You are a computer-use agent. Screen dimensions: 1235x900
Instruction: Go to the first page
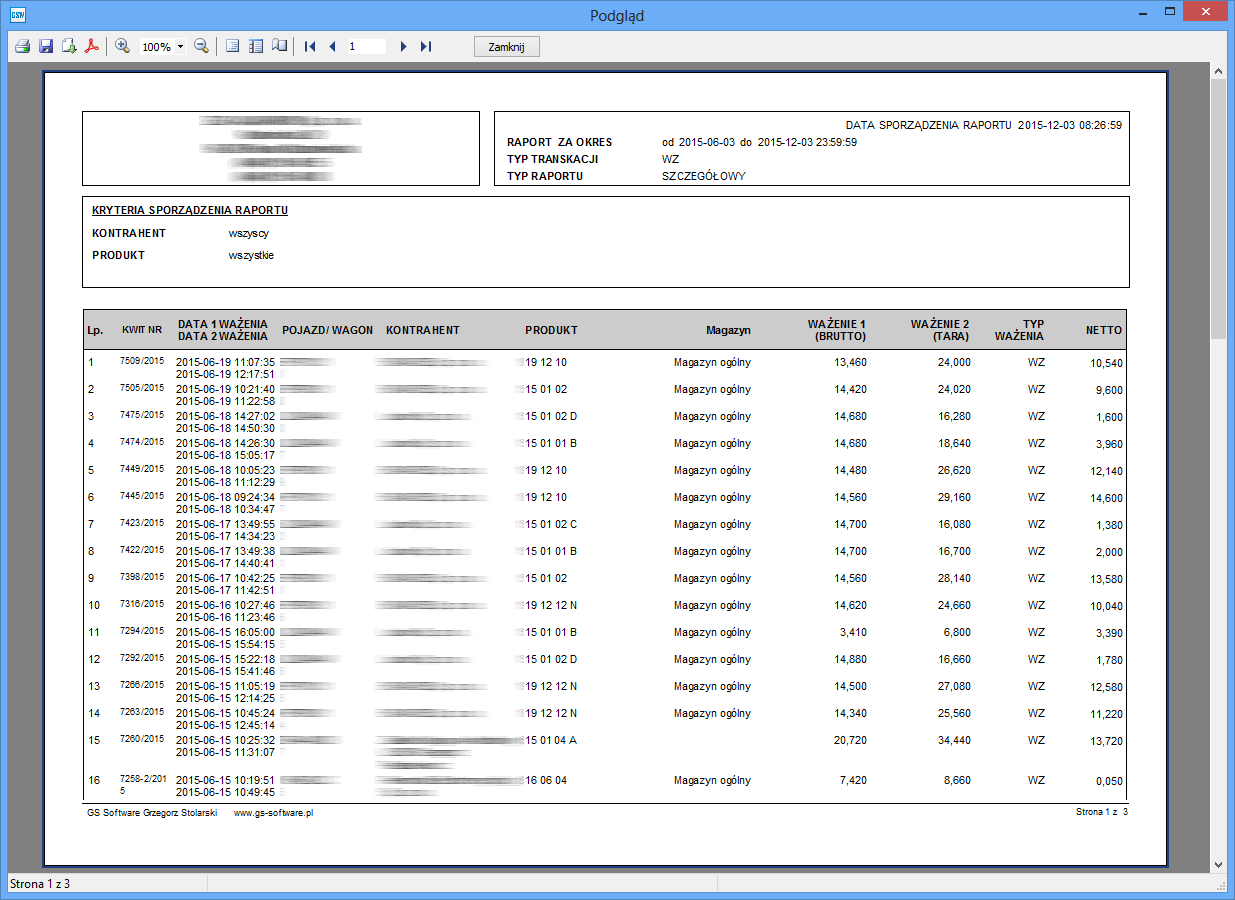[x=310, y=46]
